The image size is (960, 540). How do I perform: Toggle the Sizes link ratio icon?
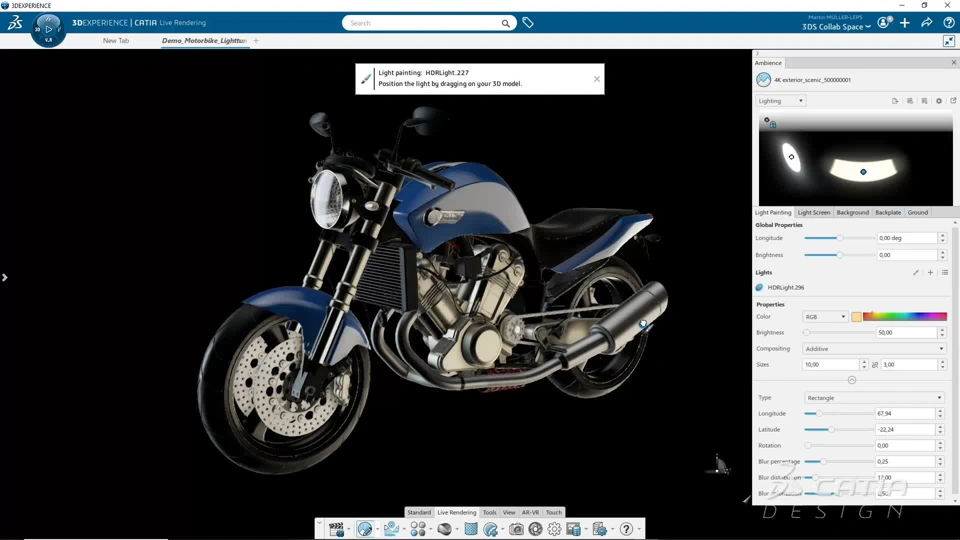tap(875, 365)
